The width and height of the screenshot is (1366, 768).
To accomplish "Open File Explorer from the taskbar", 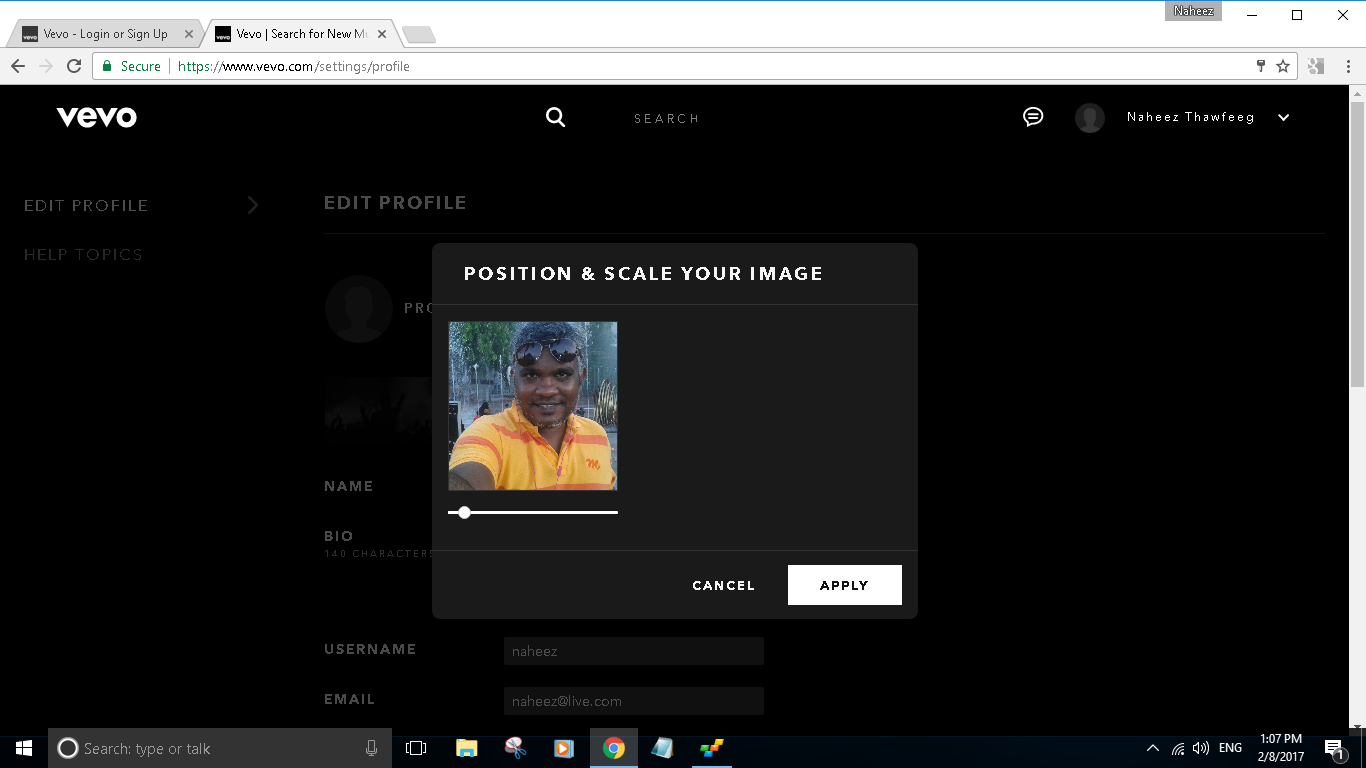I will [466, 748].
